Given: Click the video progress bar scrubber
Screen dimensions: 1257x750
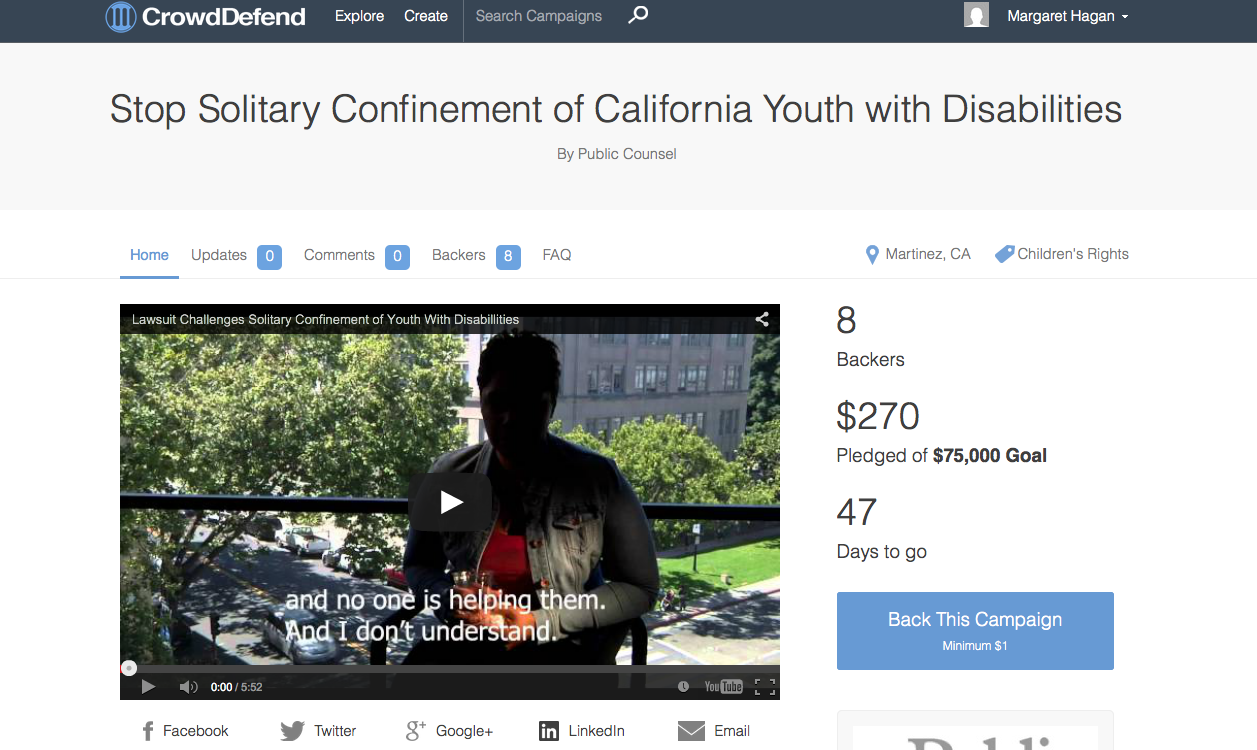Looking at the screenshot, I should [x=129, y=668].
